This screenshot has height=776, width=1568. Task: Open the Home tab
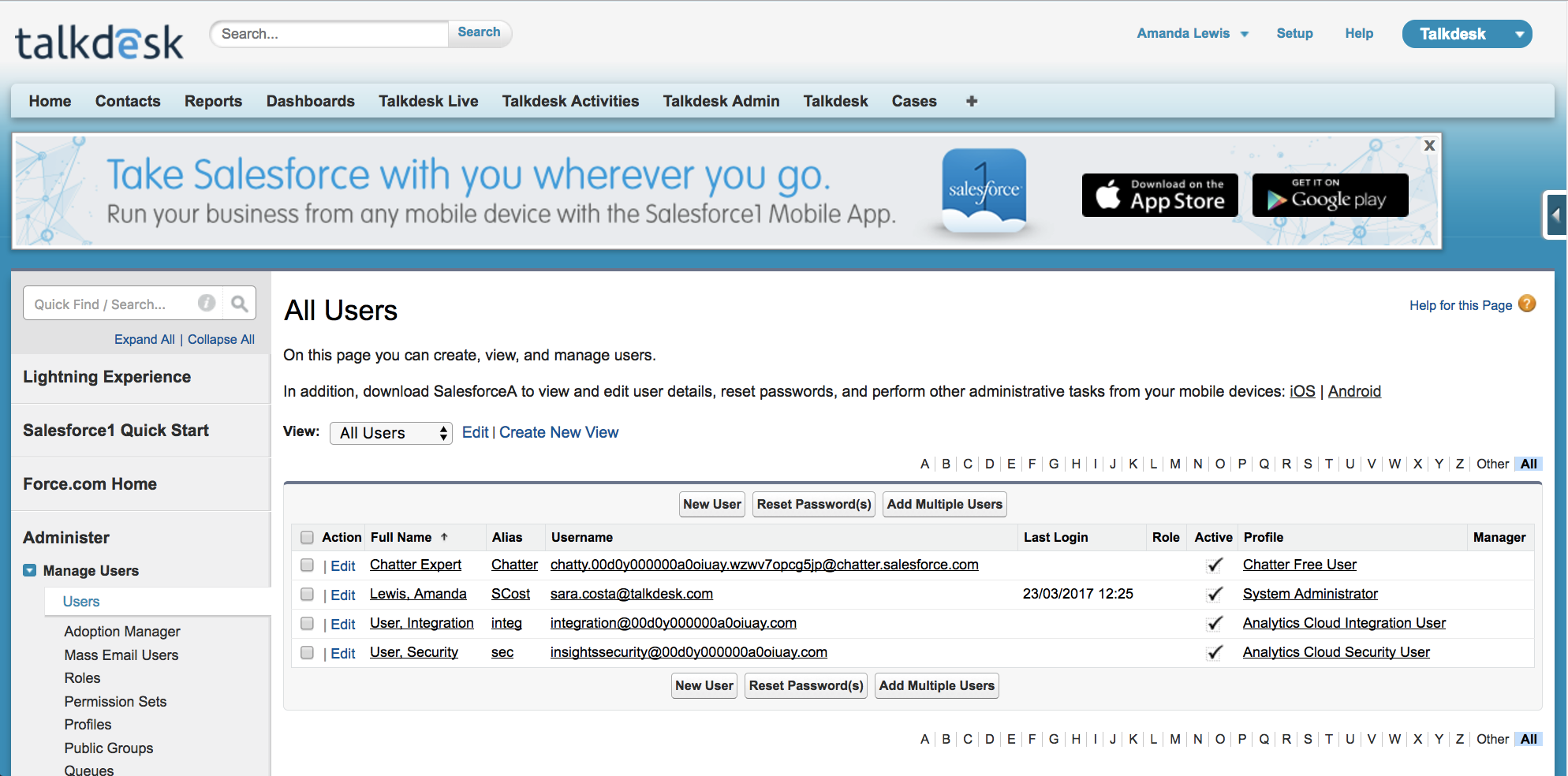click(50, 101)
